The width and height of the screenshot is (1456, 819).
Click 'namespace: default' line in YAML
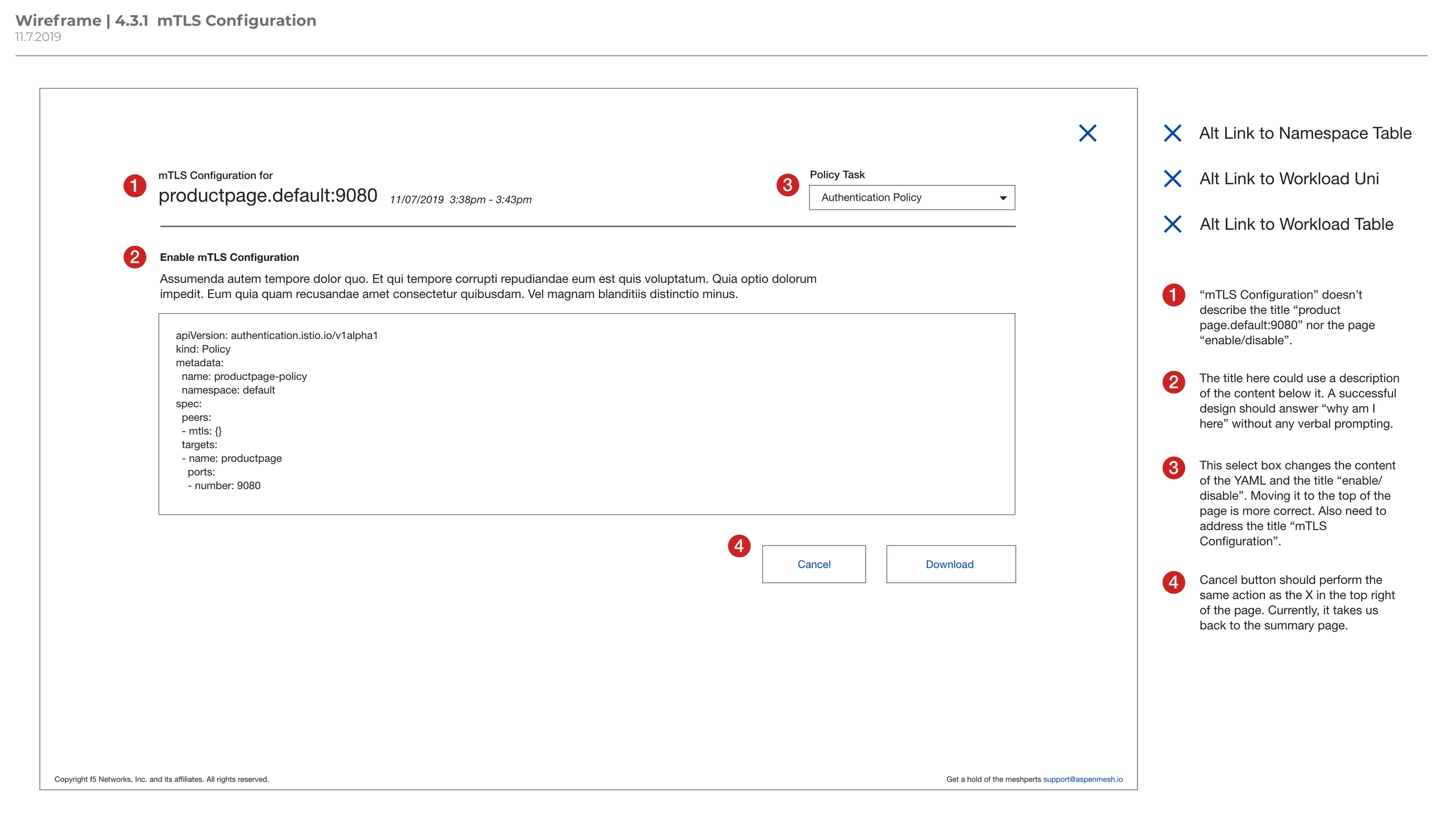click(228, 390)
